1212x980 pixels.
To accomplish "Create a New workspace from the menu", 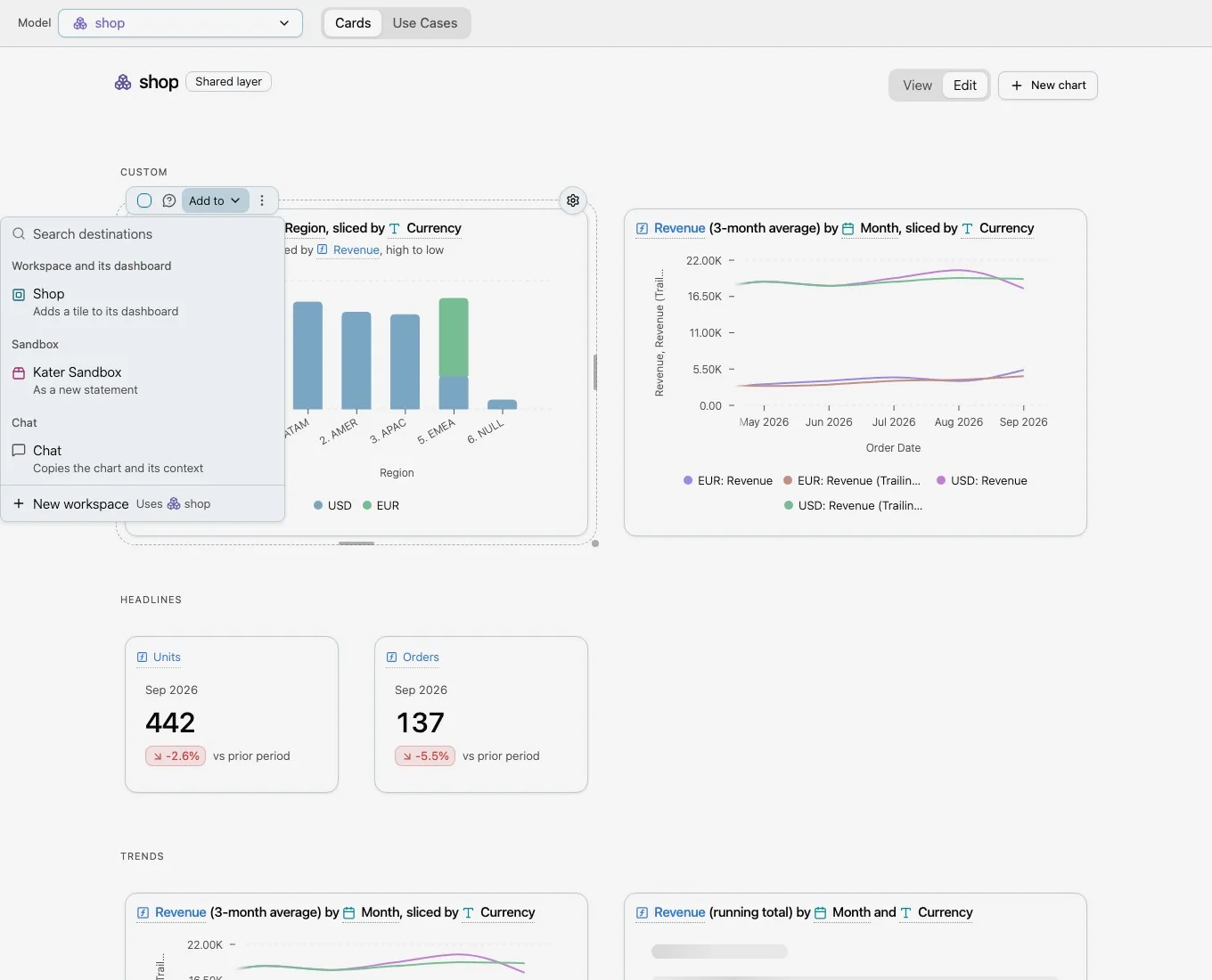I will click(x=143, y=503).
